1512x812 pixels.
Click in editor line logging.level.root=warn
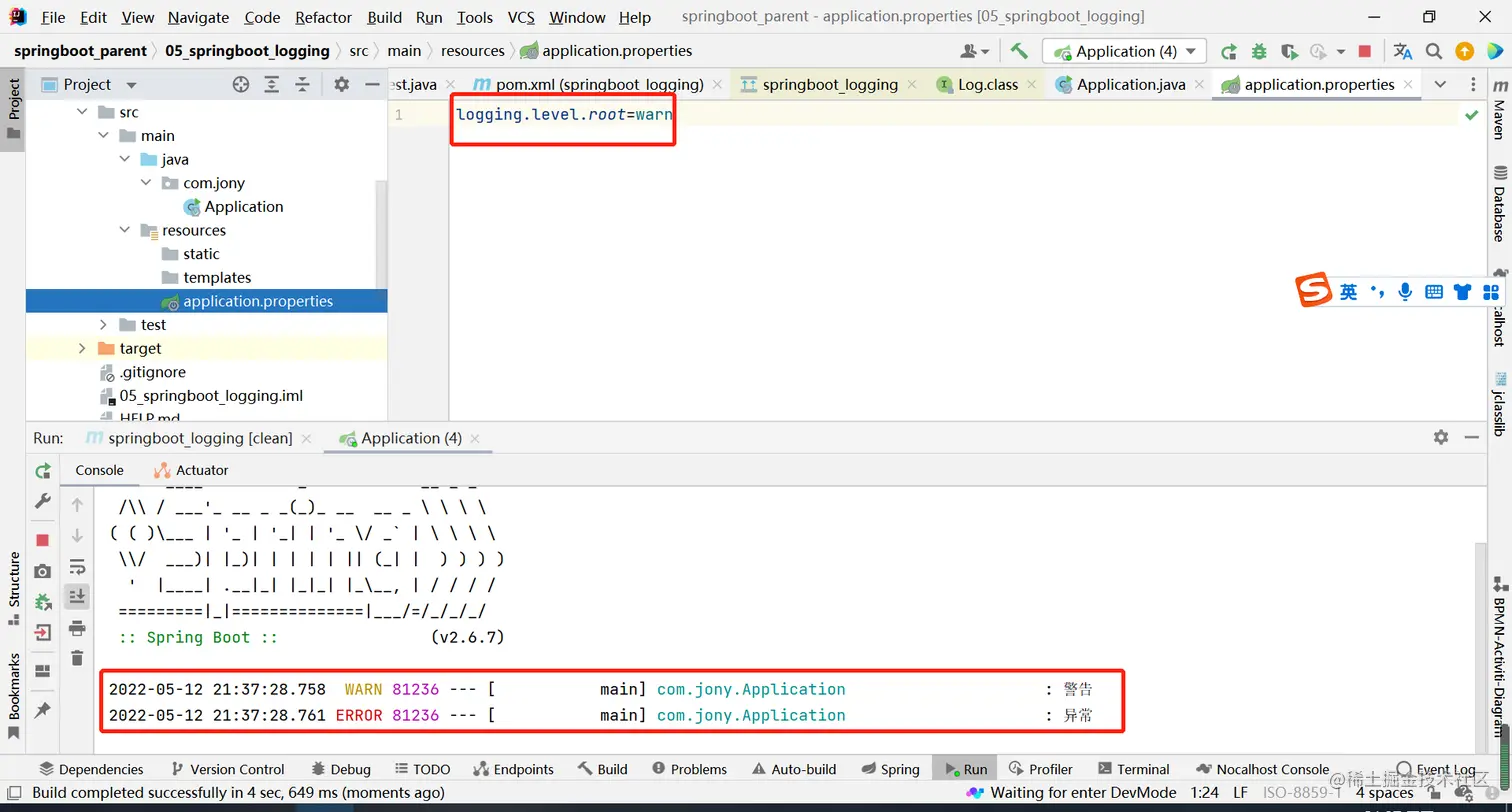point(564,114)
